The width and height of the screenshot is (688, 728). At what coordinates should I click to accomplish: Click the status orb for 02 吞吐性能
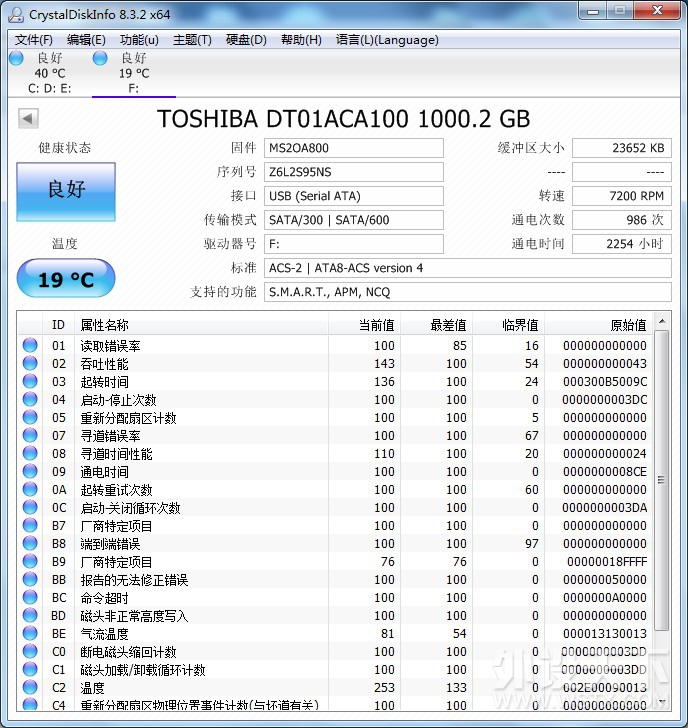coord(30,364)
